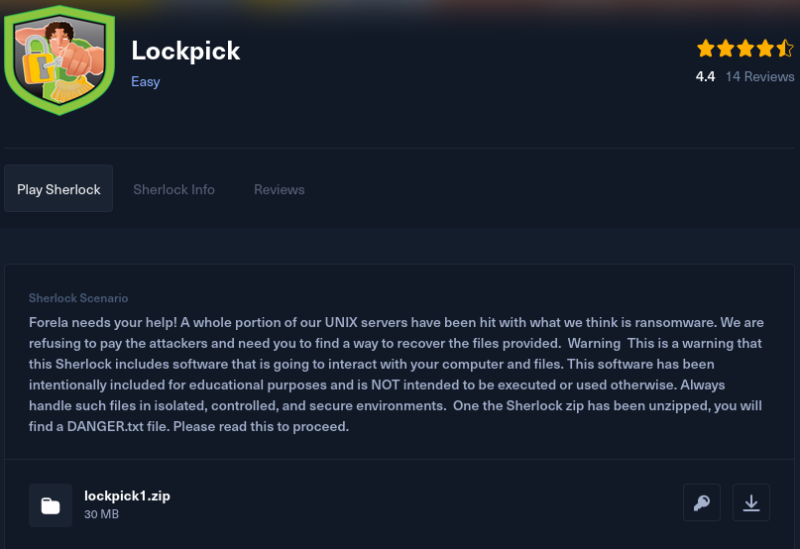Click the third rating star
This screenshot has height=549, width=800.
point(745,48)
